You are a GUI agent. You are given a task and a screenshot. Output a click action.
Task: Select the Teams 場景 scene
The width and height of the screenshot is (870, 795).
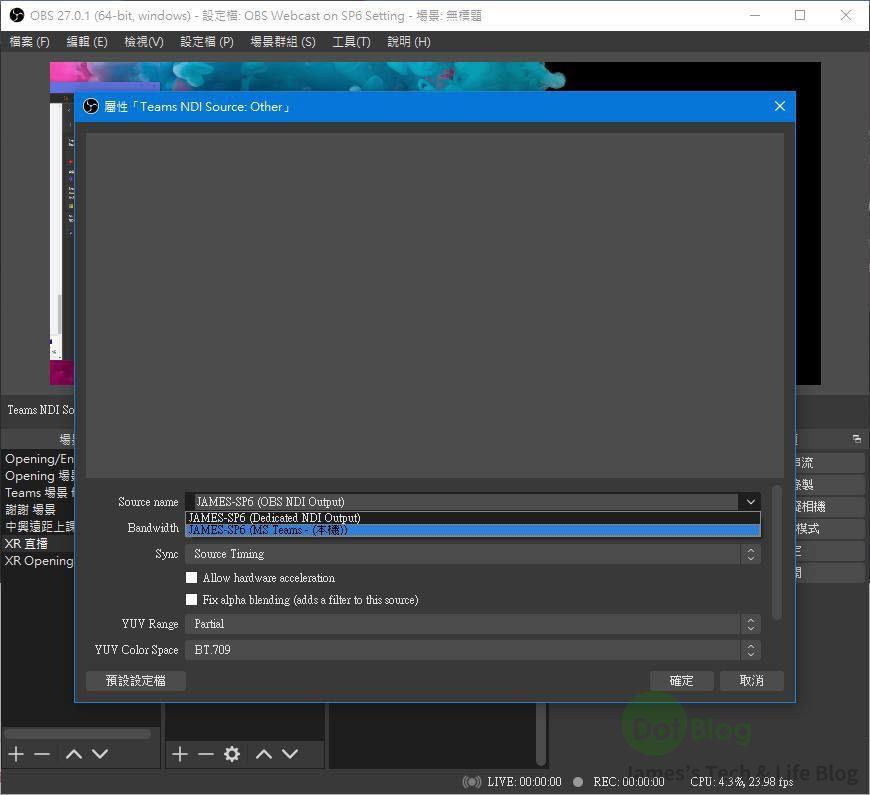click(x=38, y=493)
